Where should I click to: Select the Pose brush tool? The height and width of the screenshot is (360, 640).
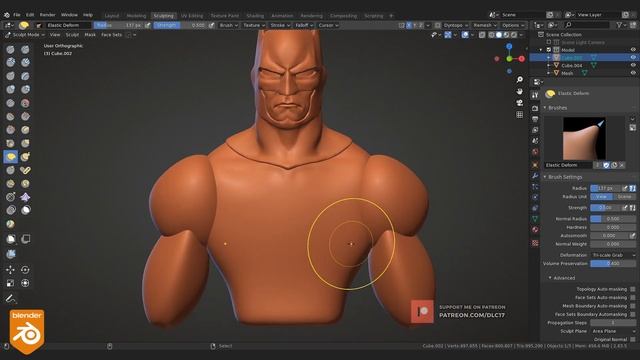tap(25, 170)
